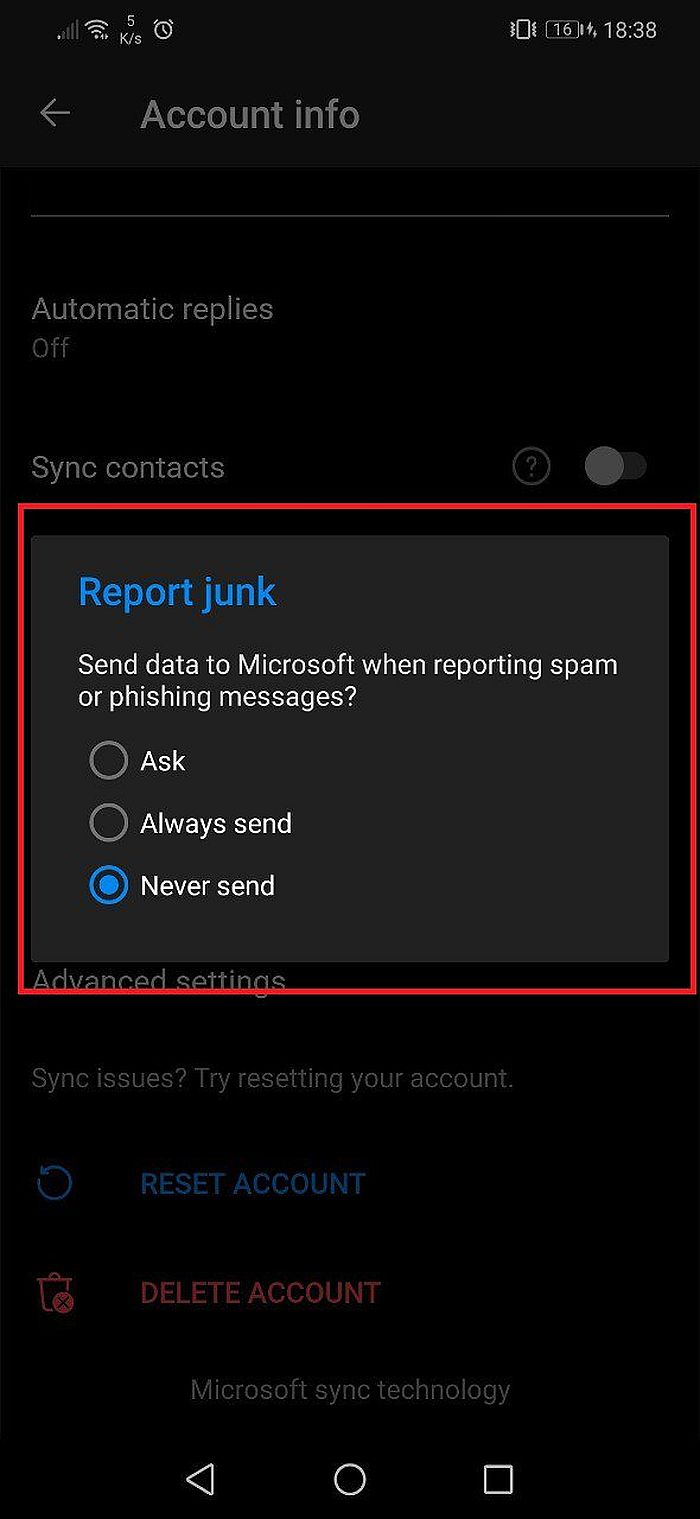Viewport: 700px width, 1519px height.
Task: Toggle the Sync contacts switch
Action: 616,466
